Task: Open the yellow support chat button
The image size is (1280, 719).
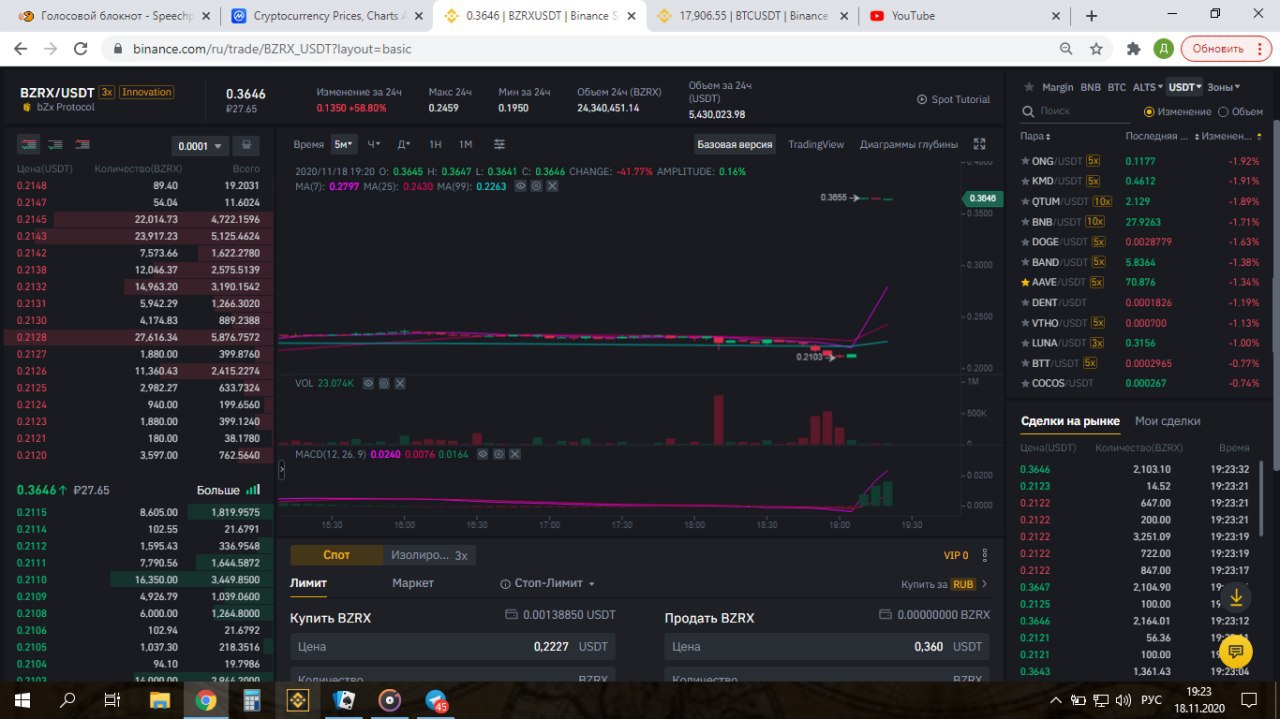Action: [1236, 652]
